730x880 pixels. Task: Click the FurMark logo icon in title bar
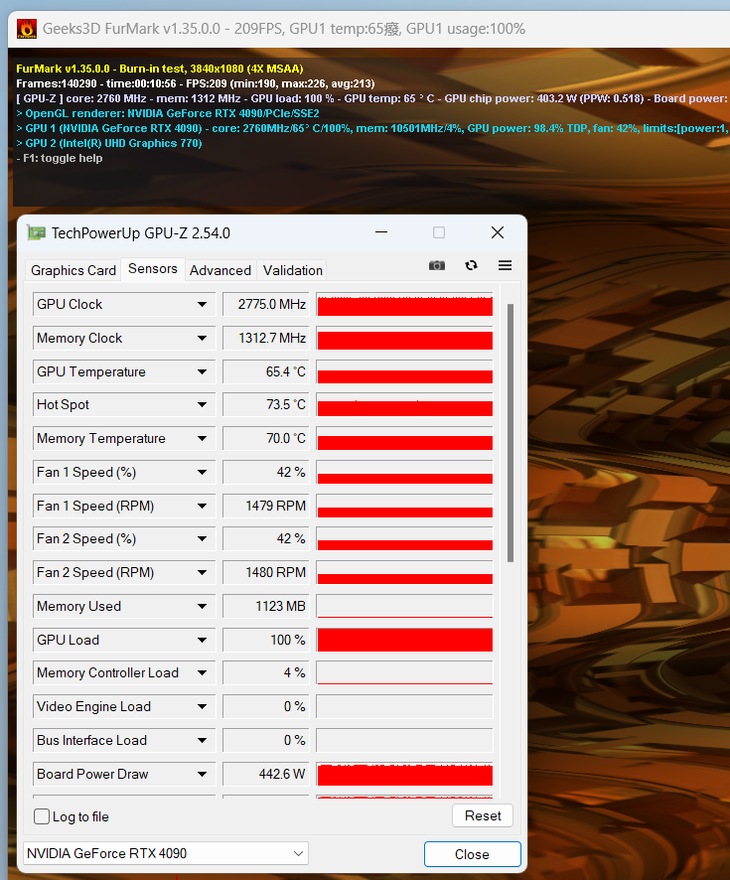(26, 28)
